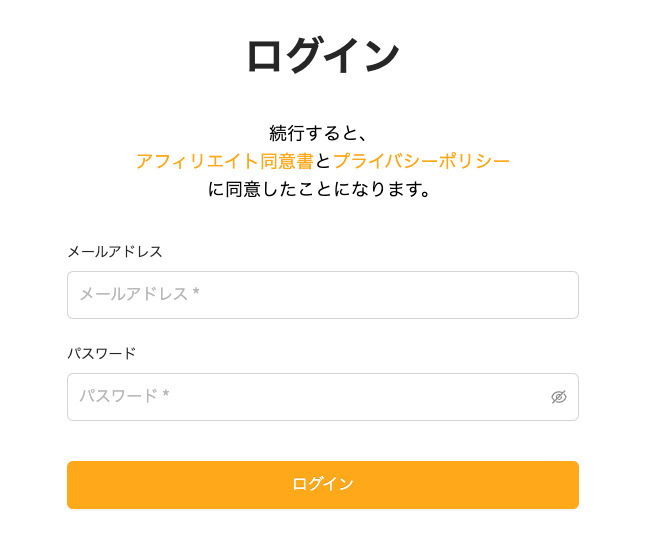Click the メールアドレス * placeholder text
The image size is (659, 558).
pos(140,294)
